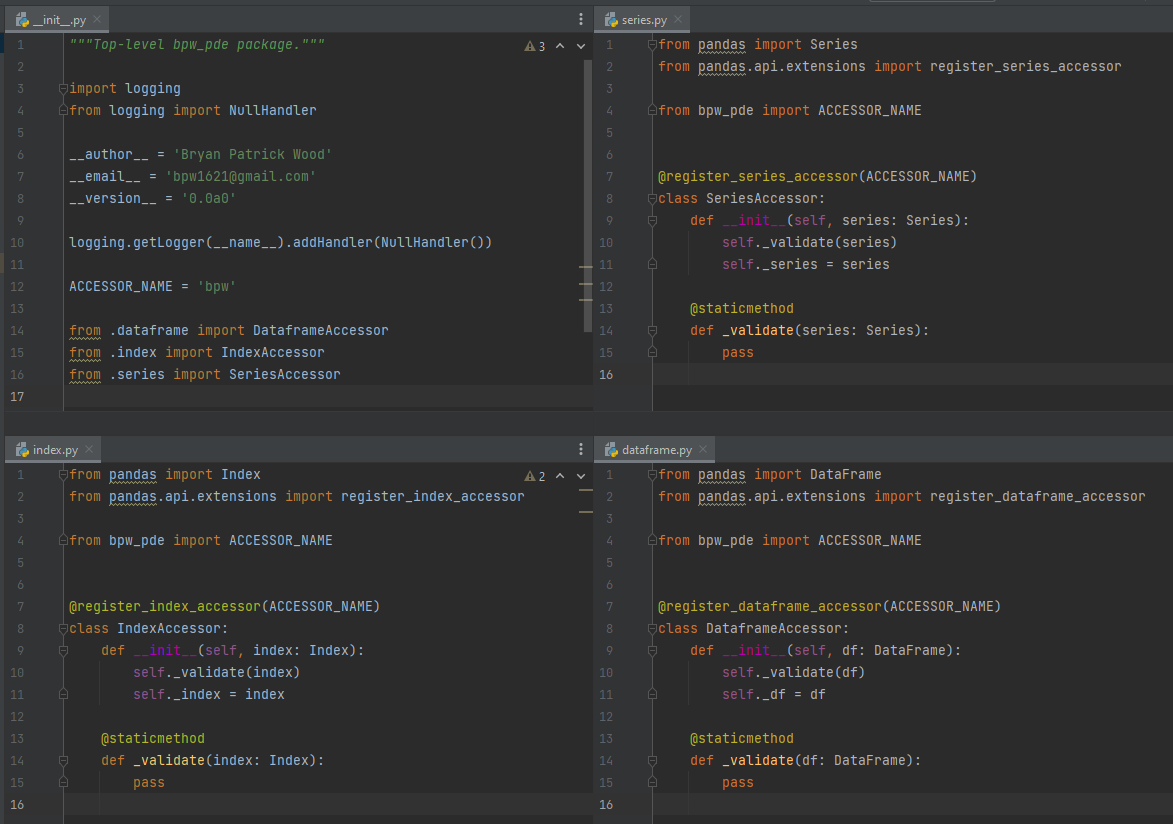
Task: Open the three-dot menu above __init__.py editor
Action: coord(581,19)
